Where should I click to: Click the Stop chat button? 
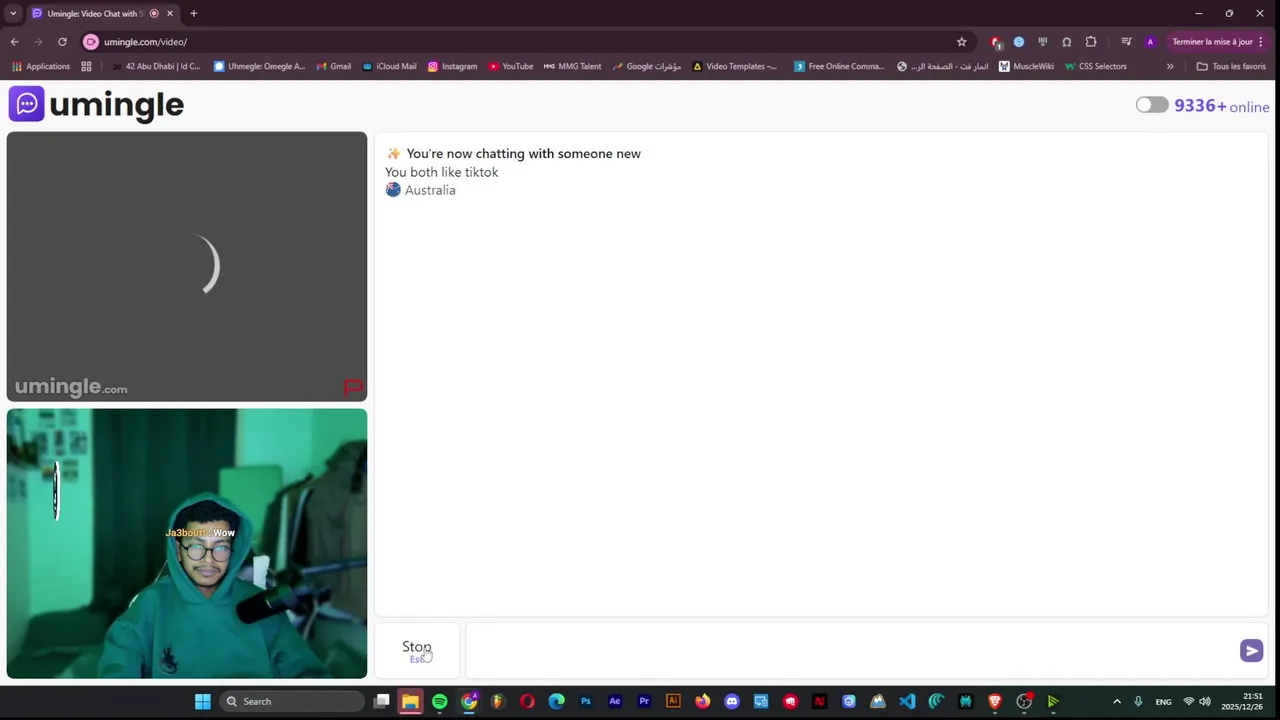point(417,650)
